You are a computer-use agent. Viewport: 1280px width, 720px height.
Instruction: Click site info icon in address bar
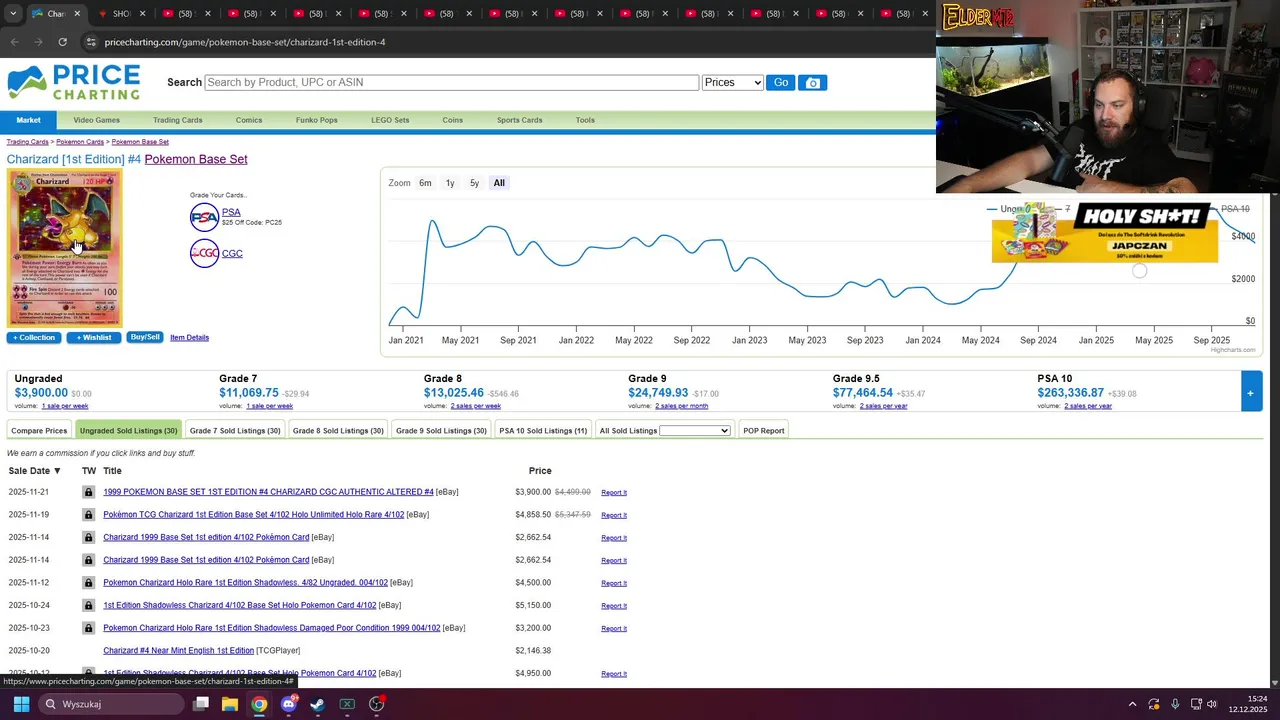[90, 42]
